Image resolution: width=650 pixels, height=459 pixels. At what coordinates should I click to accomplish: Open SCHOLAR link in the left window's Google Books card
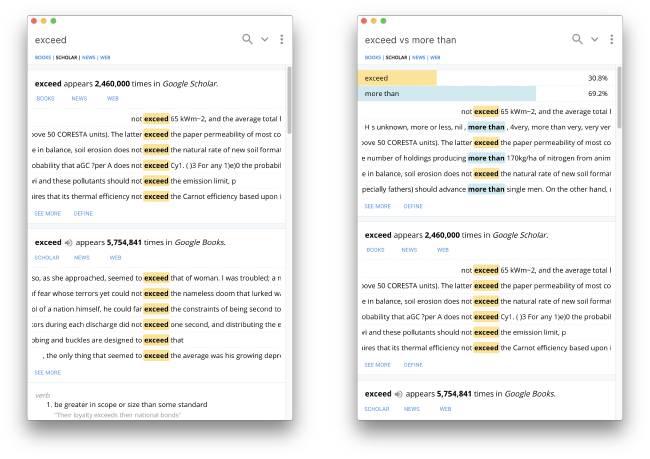[47, 257]
